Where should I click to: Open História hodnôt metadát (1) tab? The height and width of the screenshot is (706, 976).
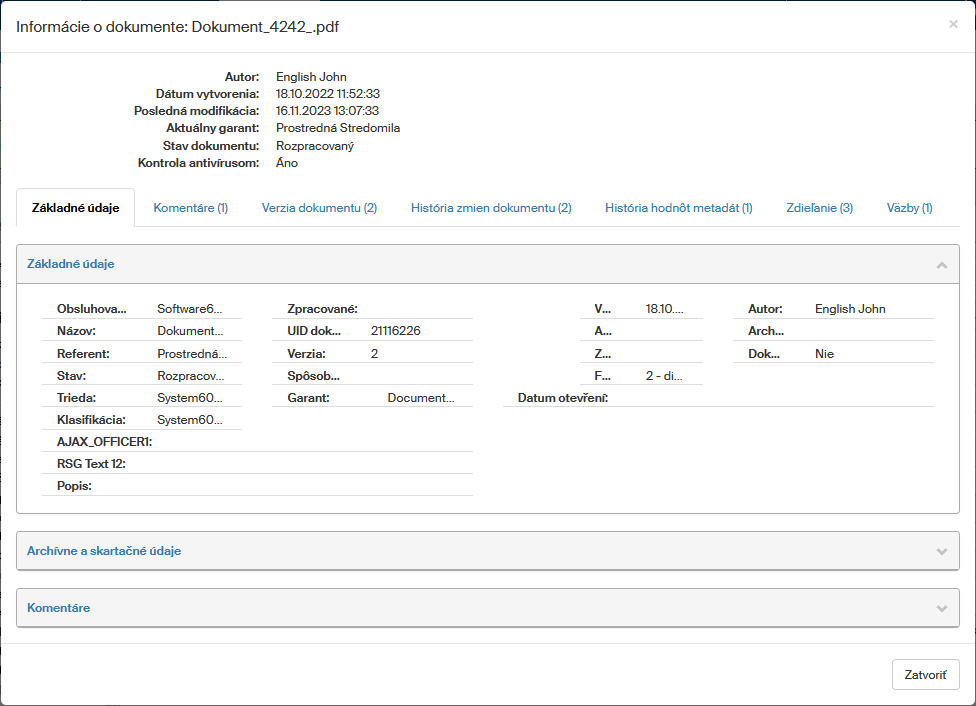pyautogui.click(x=678, y=208)
